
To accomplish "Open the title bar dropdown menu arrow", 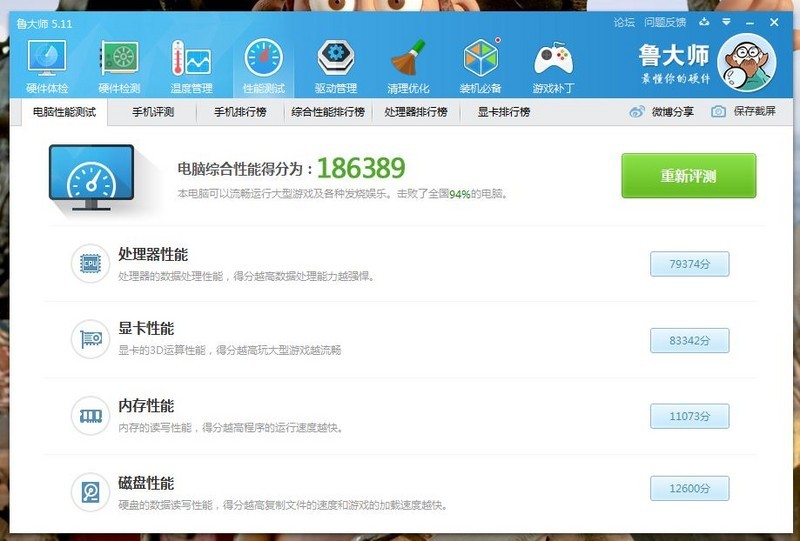I will coord(727,22).
